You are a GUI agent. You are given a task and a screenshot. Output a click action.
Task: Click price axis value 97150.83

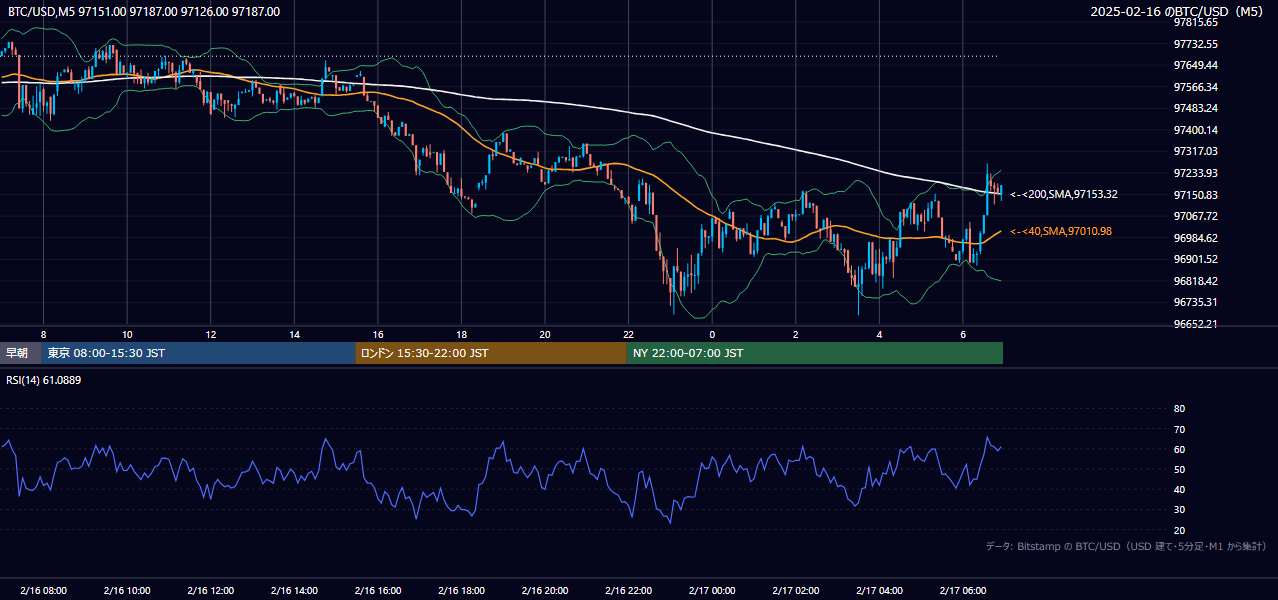click(1196, 195)
